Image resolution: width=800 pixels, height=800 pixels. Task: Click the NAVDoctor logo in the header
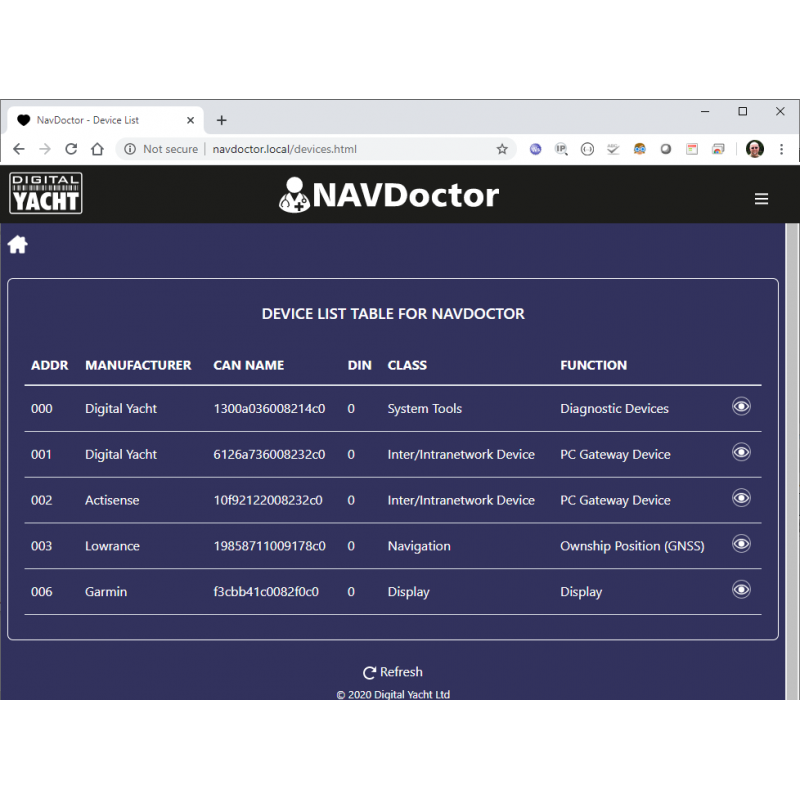click(x=389, y=194)
